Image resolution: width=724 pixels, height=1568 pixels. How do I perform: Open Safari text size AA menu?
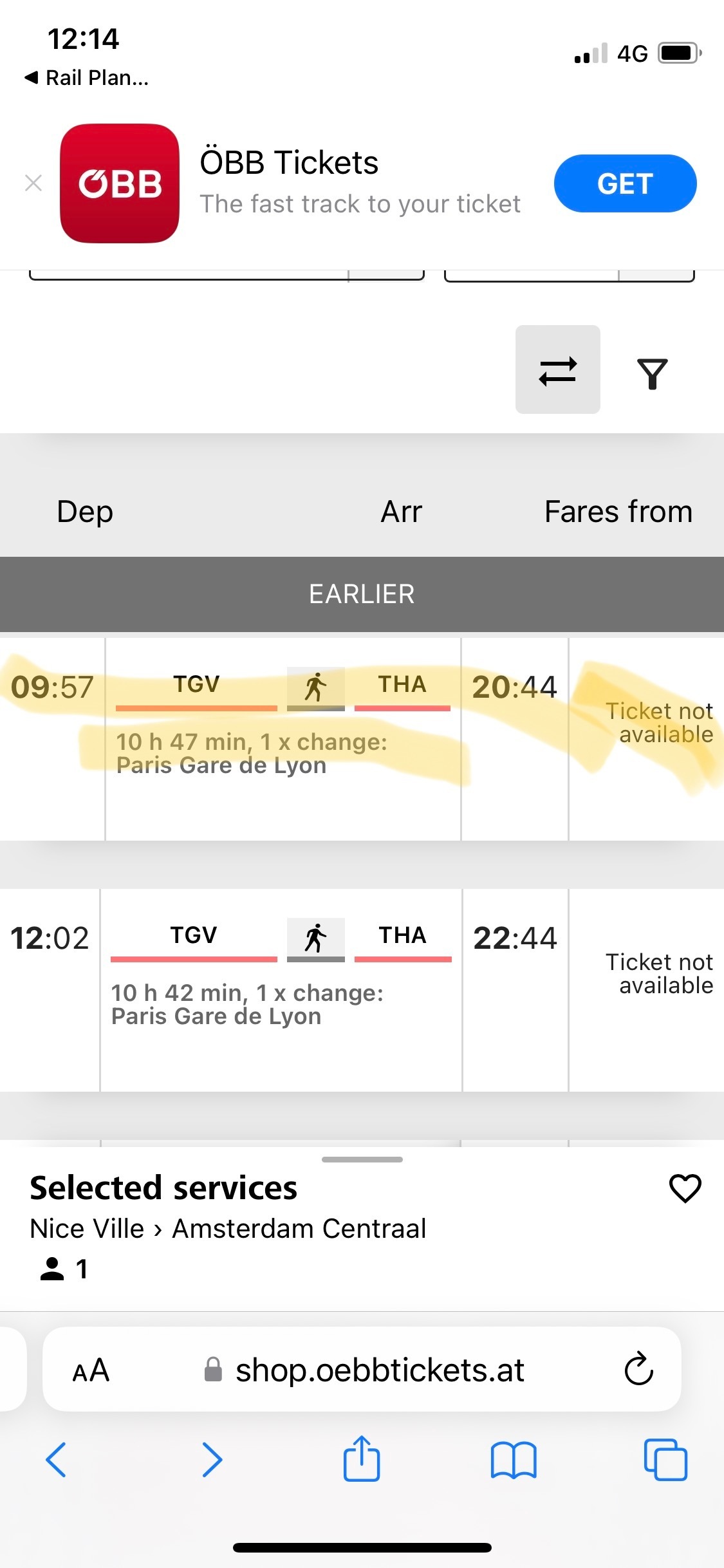(91, 1370)
